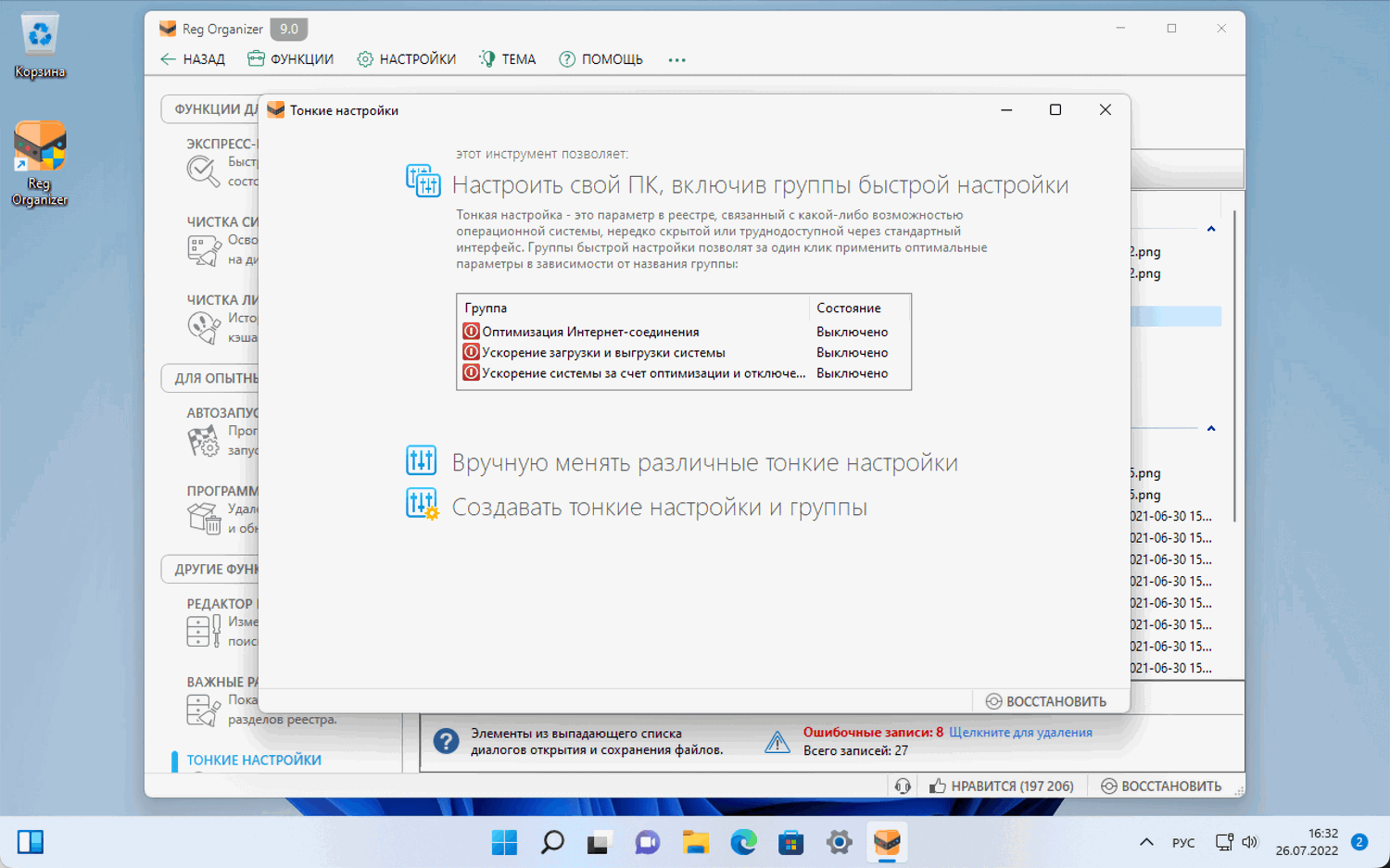
Task: Open the ТЕМА menu
Action: [x=508, y=59]
